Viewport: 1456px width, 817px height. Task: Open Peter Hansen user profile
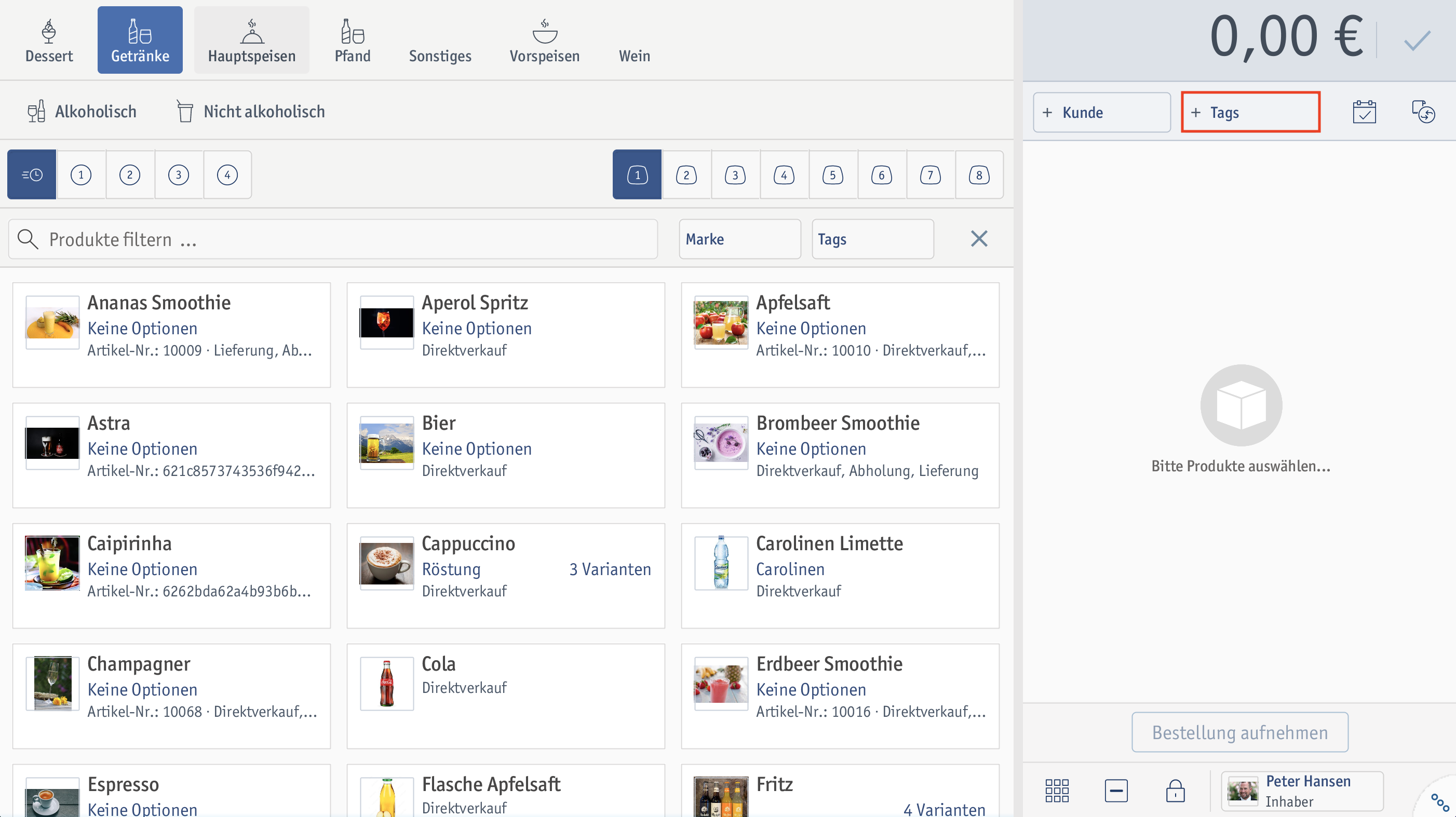(x=1302, y=791)
